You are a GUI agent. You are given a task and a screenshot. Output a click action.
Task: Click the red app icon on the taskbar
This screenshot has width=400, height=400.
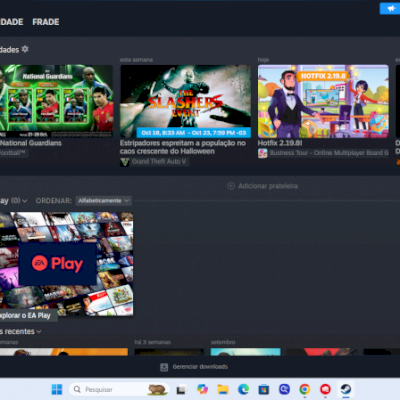(325, 389)
